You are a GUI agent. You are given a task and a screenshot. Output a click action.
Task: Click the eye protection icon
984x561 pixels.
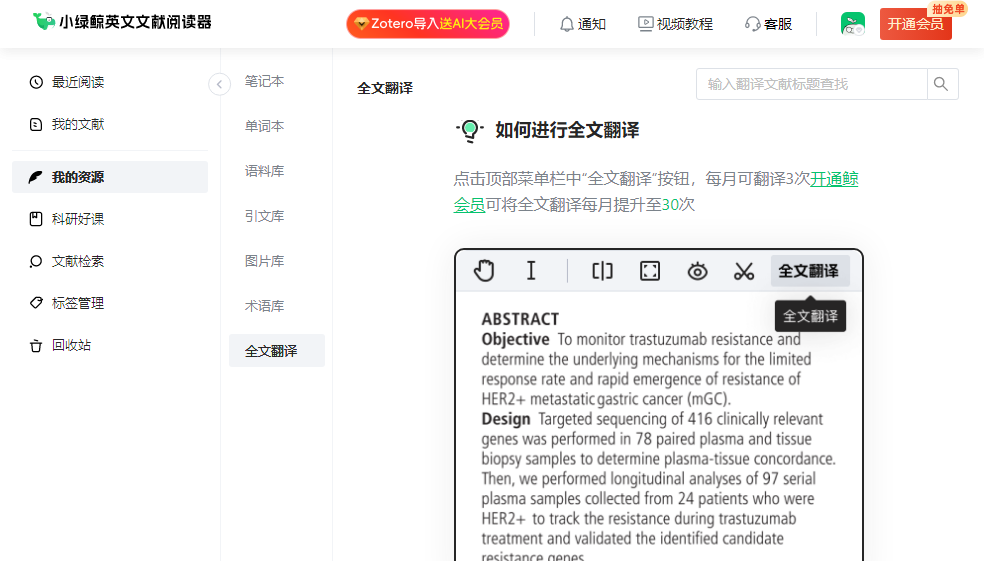tap(697, 271)
